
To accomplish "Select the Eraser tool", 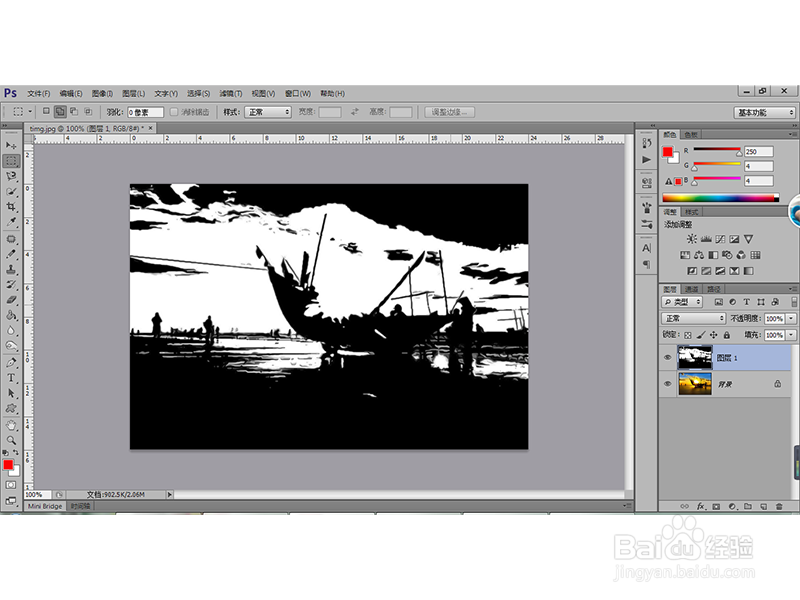I will tap(11, 300).
